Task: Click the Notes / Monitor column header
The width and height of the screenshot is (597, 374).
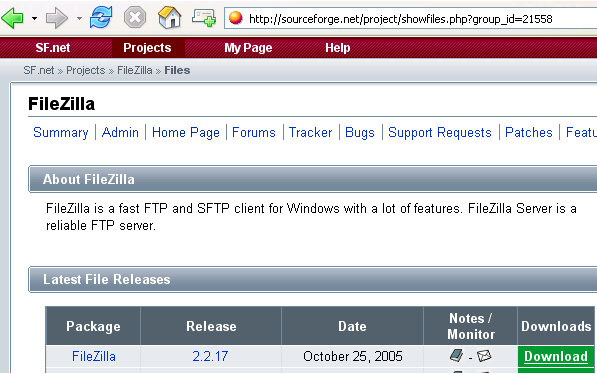Action: click(471, 326)
